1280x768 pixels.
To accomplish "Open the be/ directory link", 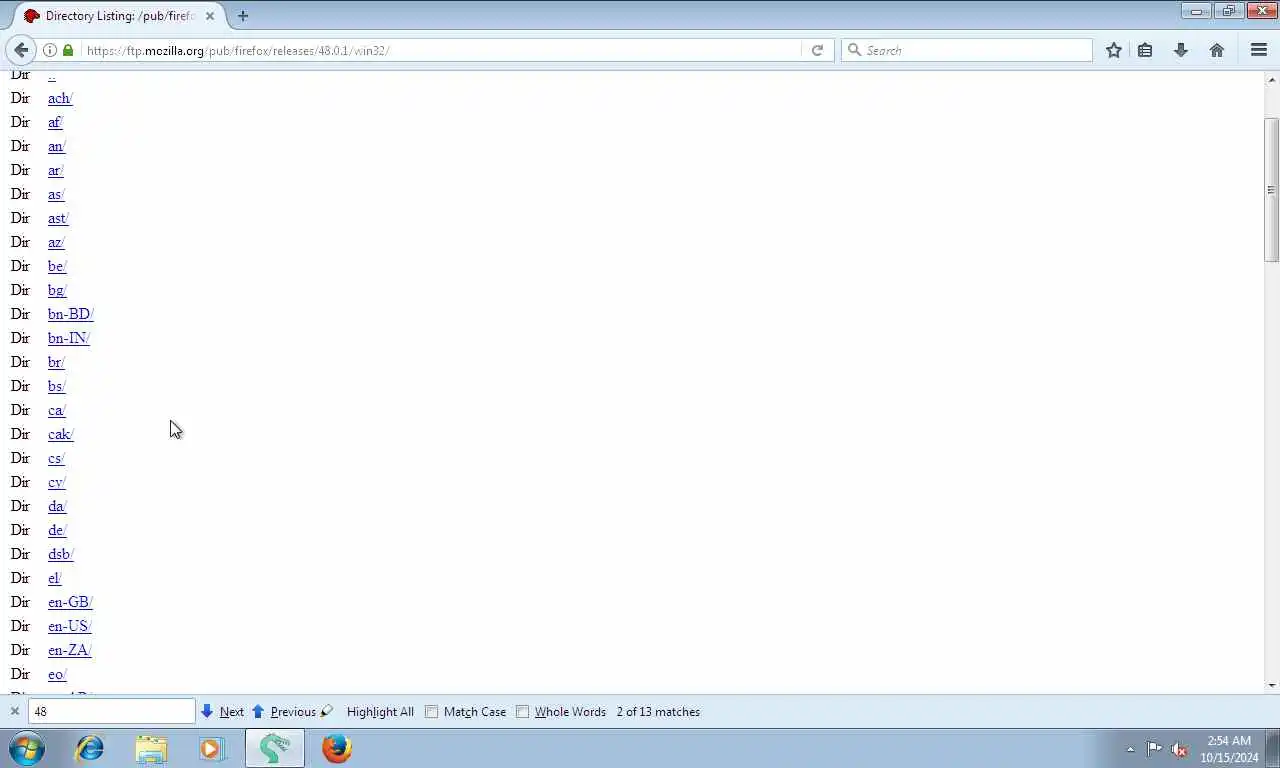I will pyautogui.click(x=57, y=266).
